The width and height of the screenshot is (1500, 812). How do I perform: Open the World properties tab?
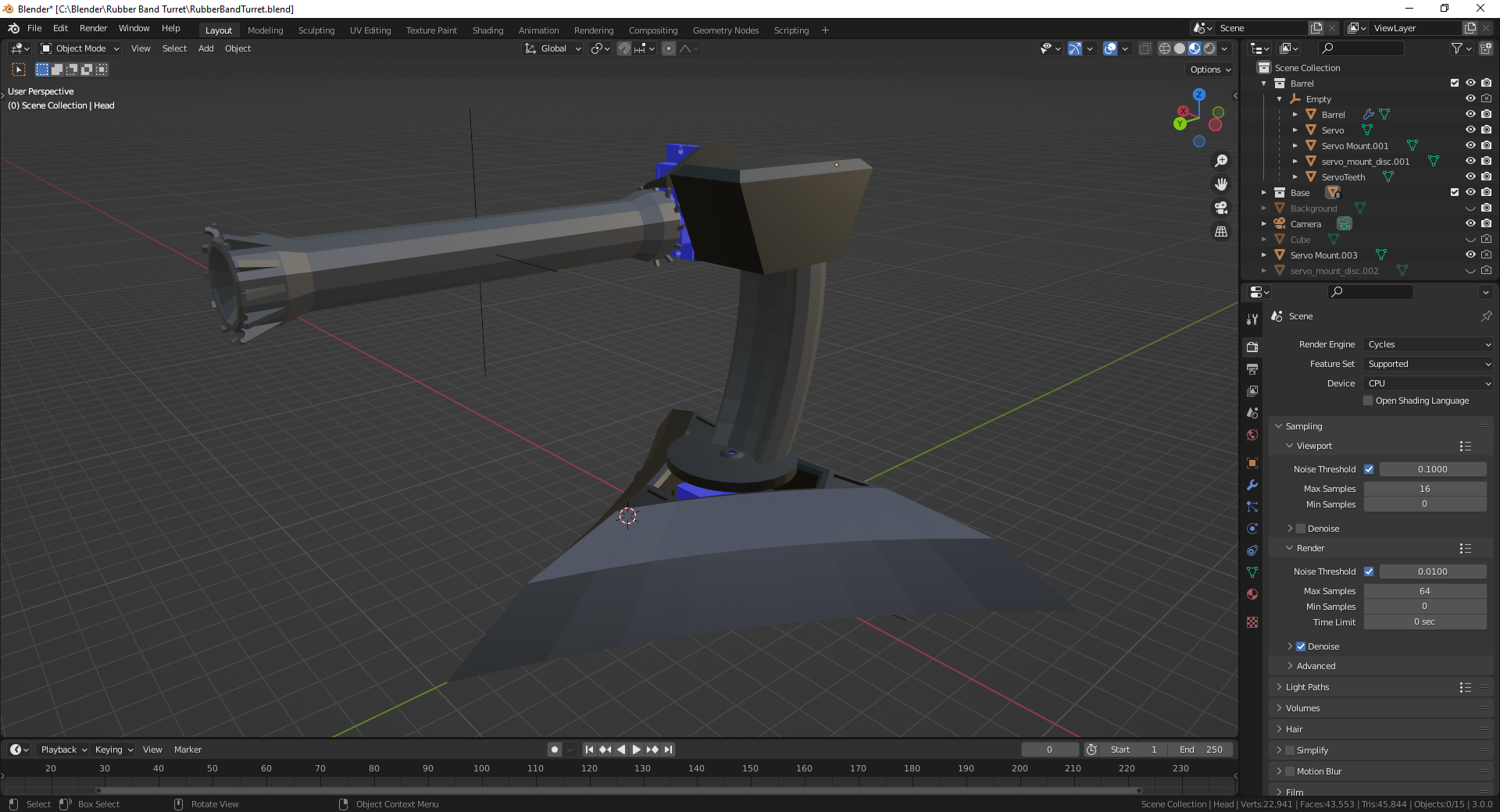1252,435
